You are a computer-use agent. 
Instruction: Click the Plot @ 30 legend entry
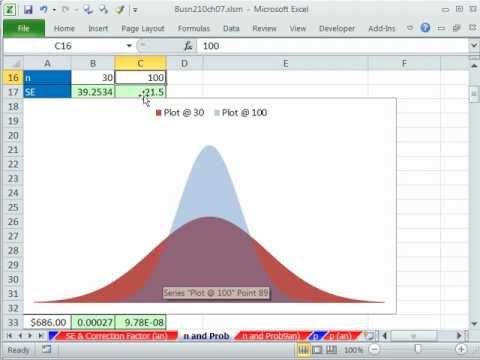coord(180,113)
